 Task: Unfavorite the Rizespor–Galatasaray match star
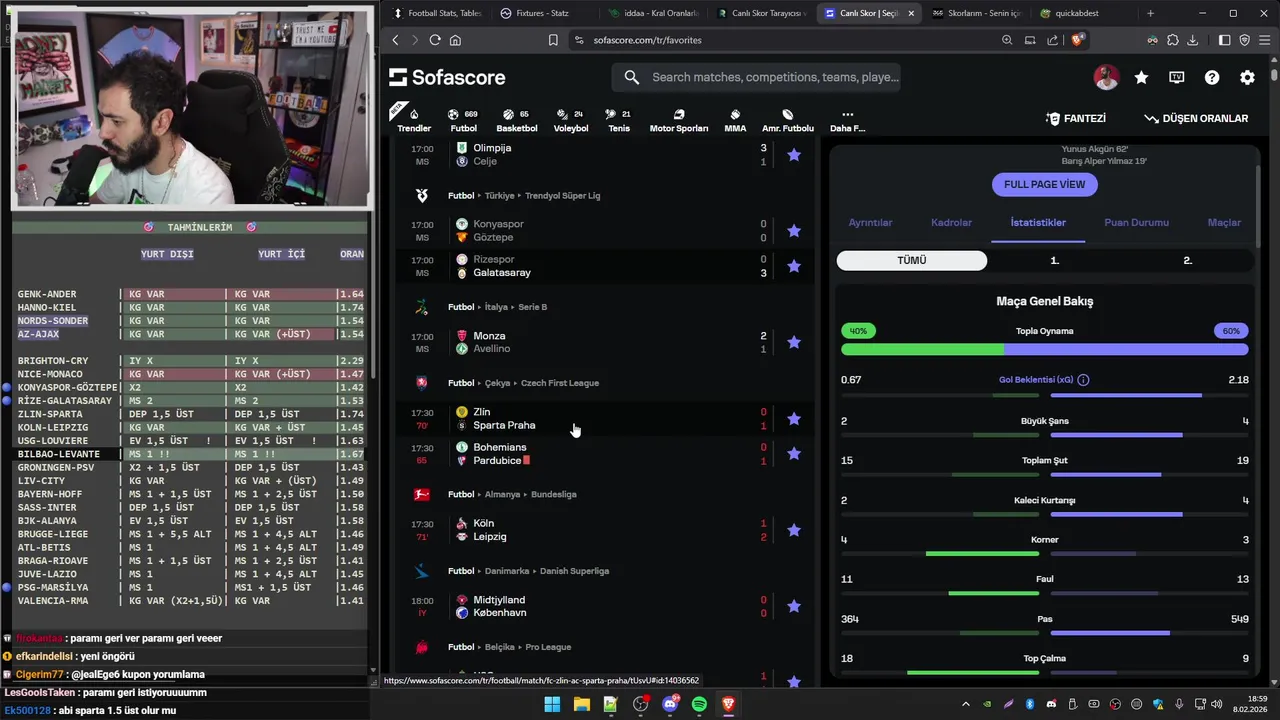coord(794,266)
